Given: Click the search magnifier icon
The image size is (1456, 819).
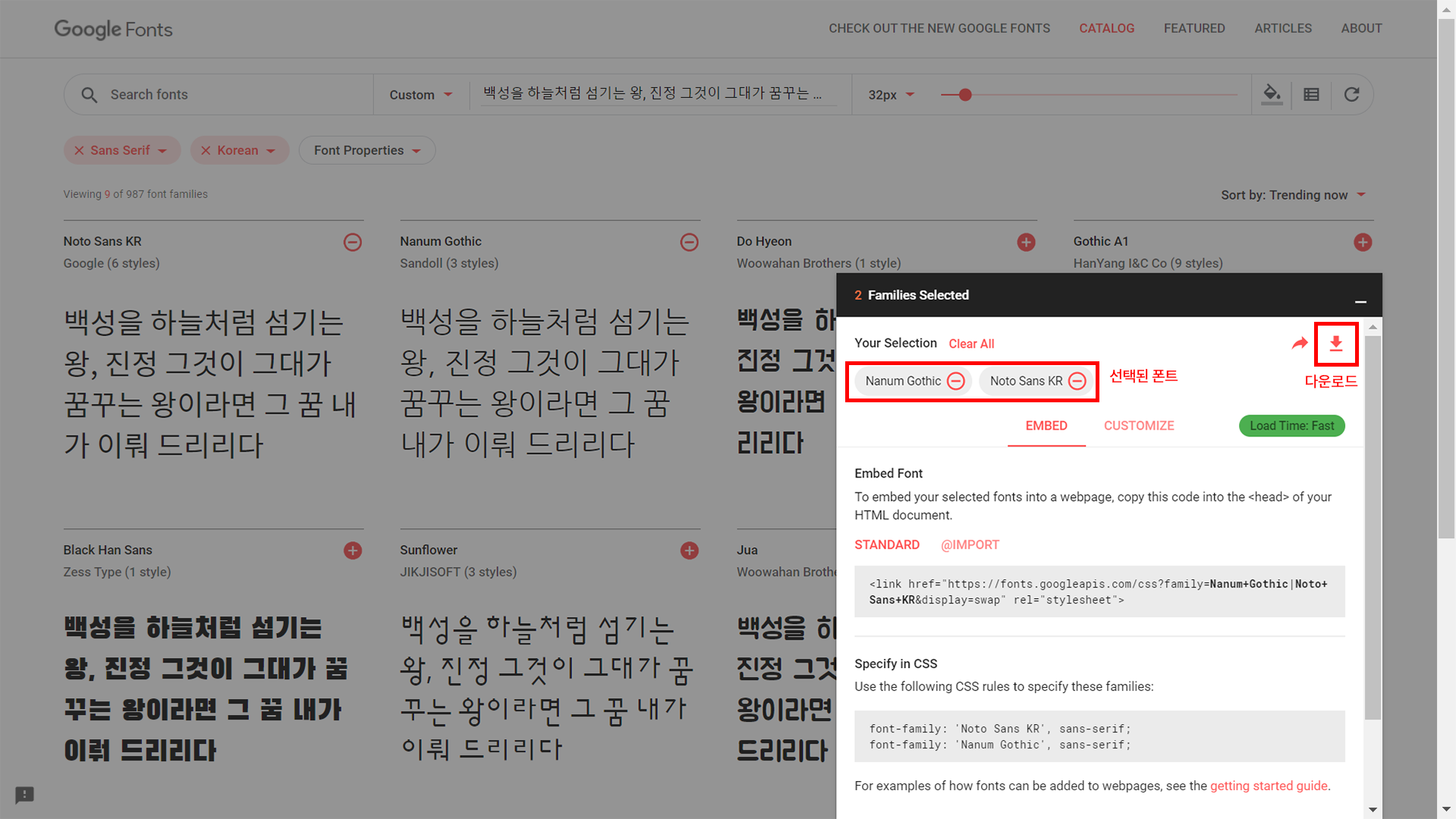Looking at the screenshot, I should [x=89, y=95].
